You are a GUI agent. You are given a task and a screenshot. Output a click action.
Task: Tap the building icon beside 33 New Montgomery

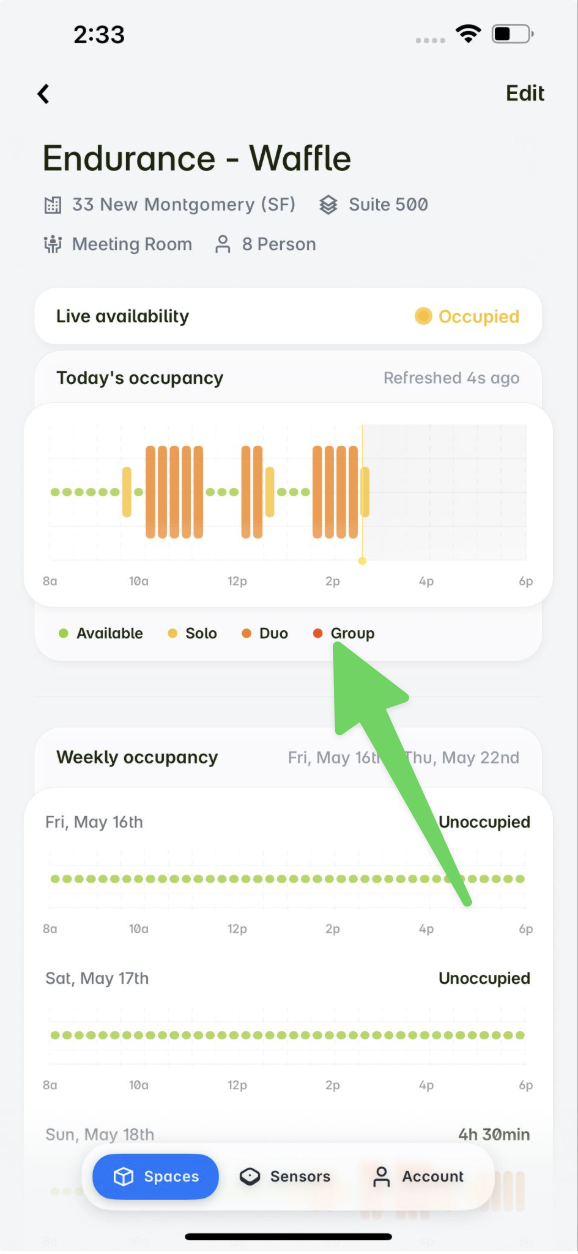click(x=53, y=205)
